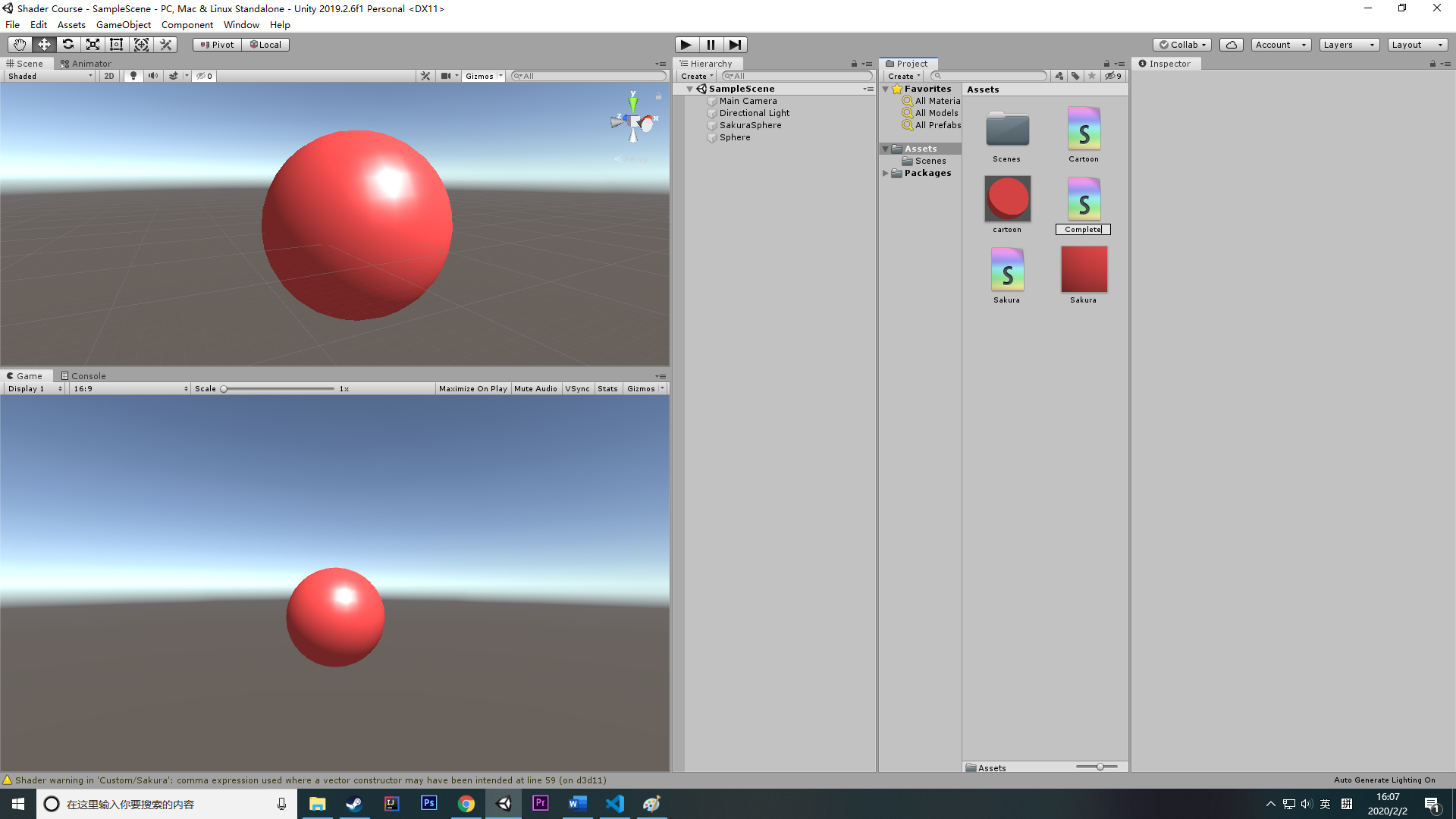1456x819 pixels.
Task: Toggle scene audio
Action: [x=153, y=76]
